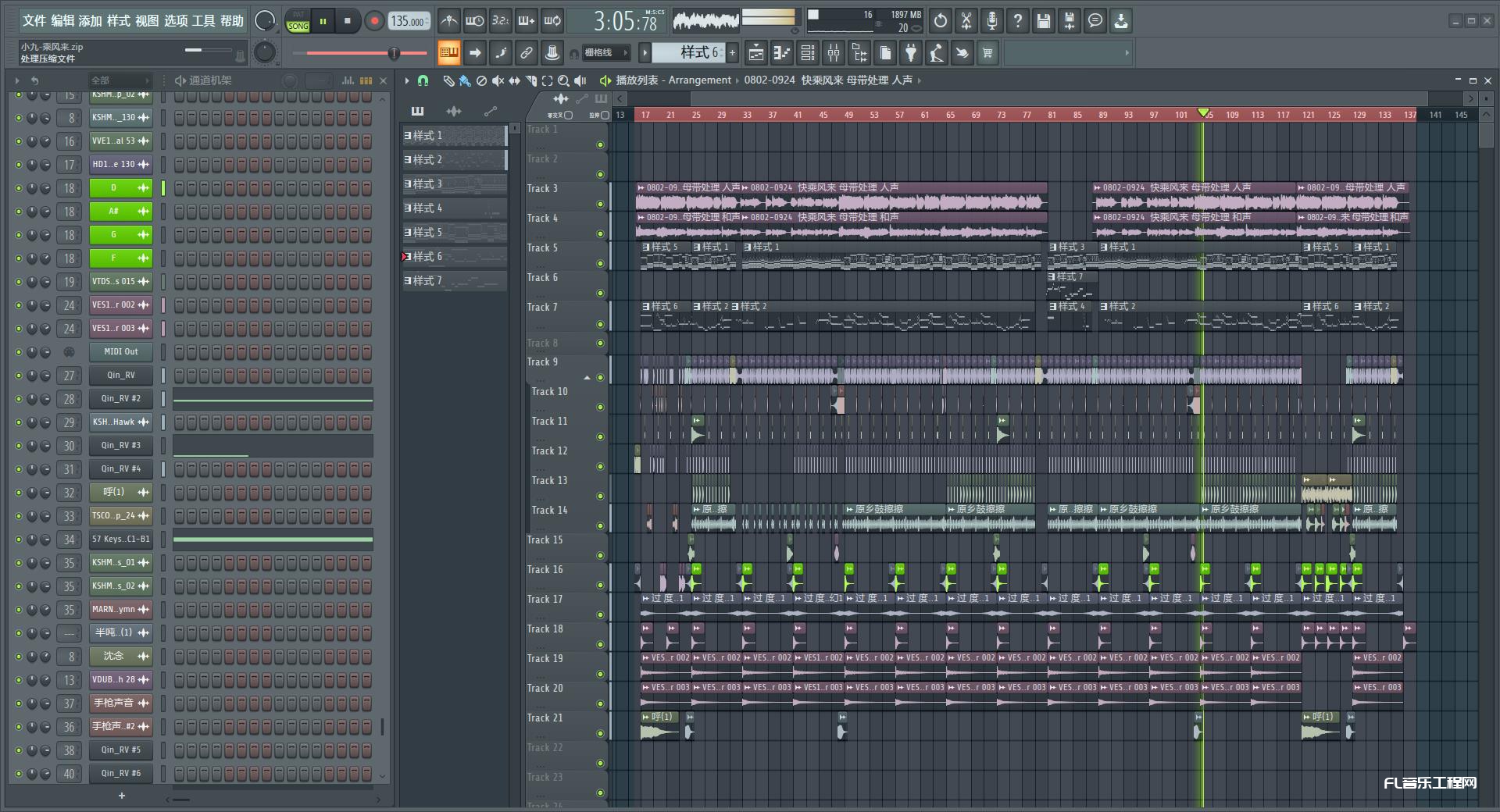1500x812 pixels.
Task: Mute Track 3 via its green dot
Action: pos(600,205)
